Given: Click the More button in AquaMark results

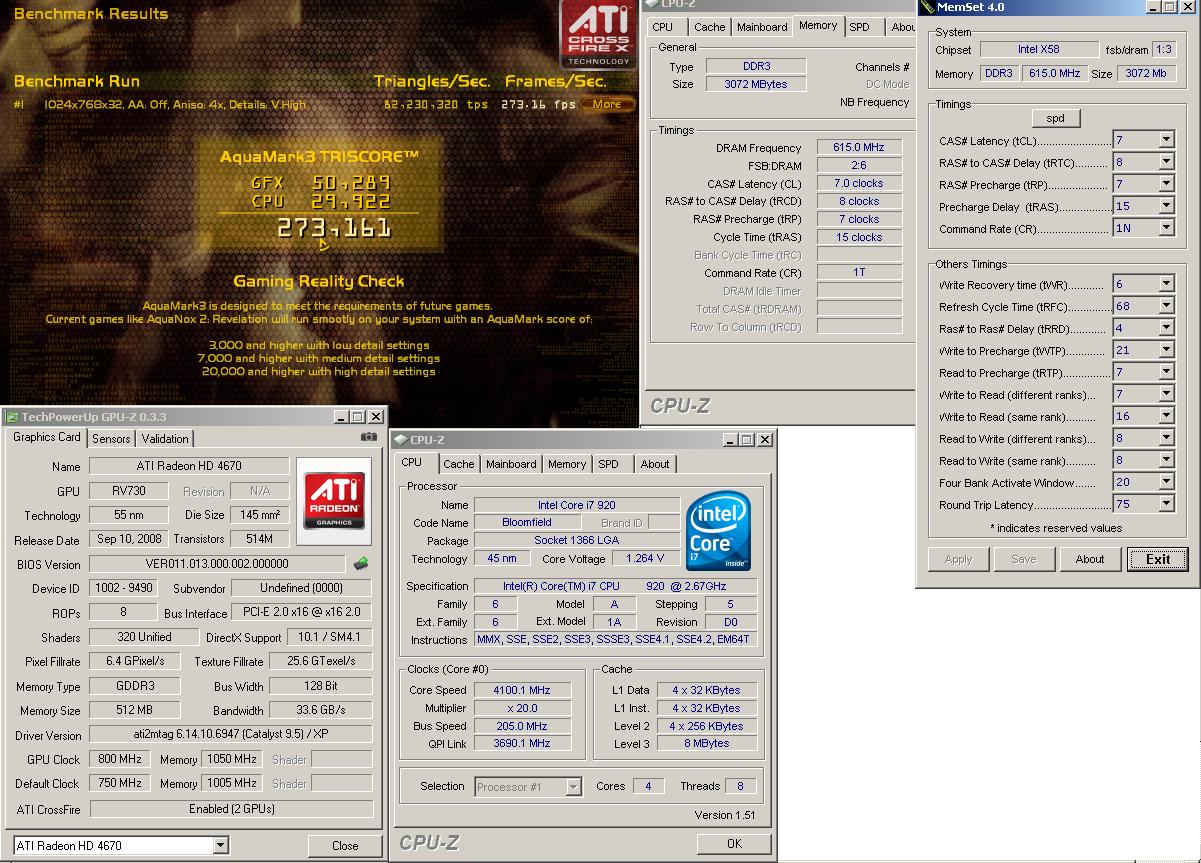Looking at the screenshot, I should [607, 104].
